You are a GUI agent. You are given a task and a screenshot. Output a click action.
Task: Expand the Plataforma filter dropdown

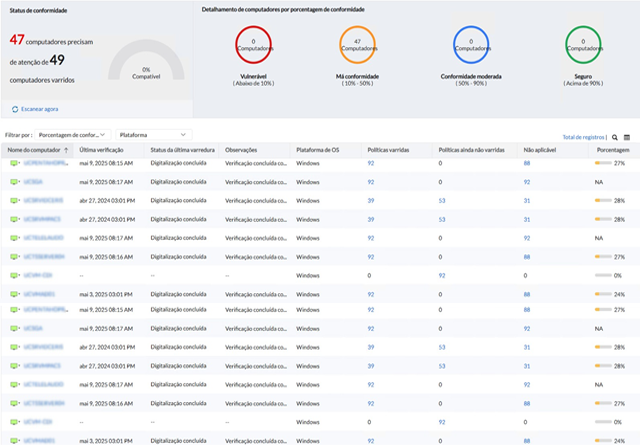152,133
